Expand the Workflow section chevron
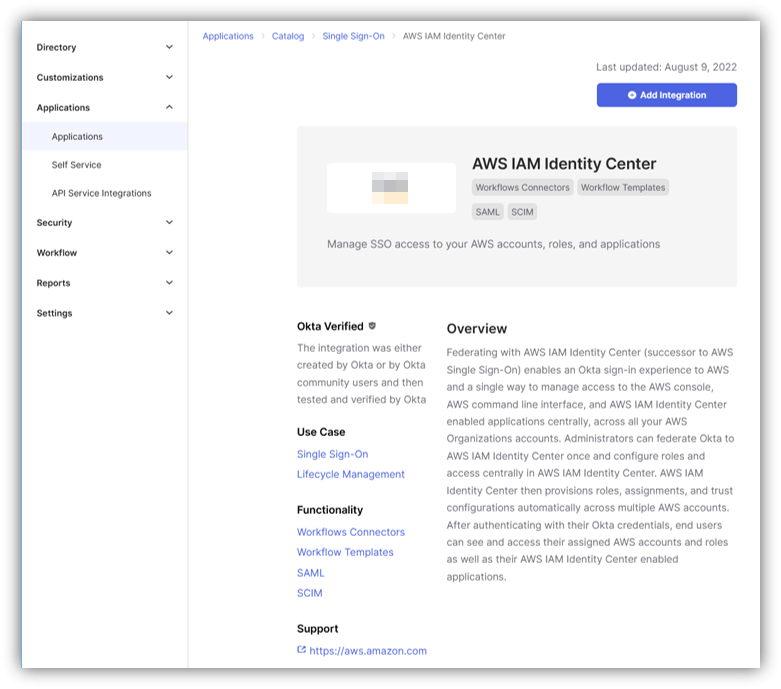The height and width of the screenshot is (689, 781). [x=169, y=253]
